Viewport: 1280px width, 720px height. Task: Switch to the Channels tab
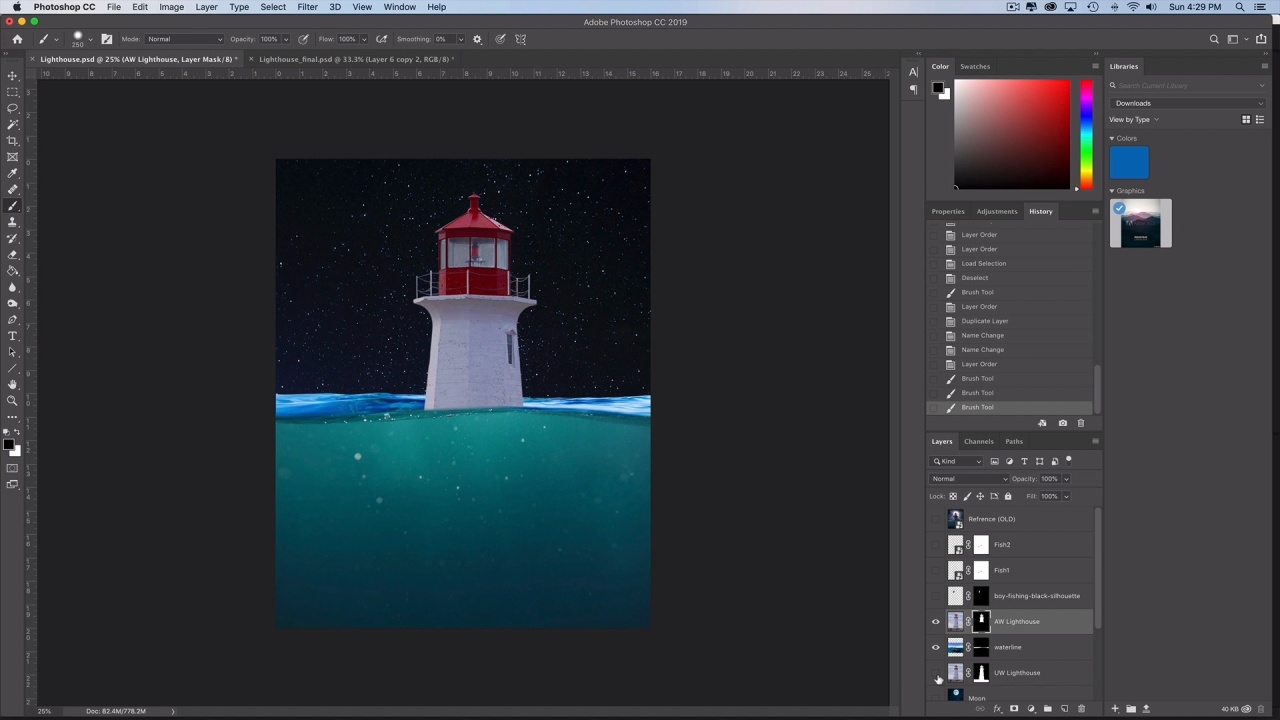[978, 441]
